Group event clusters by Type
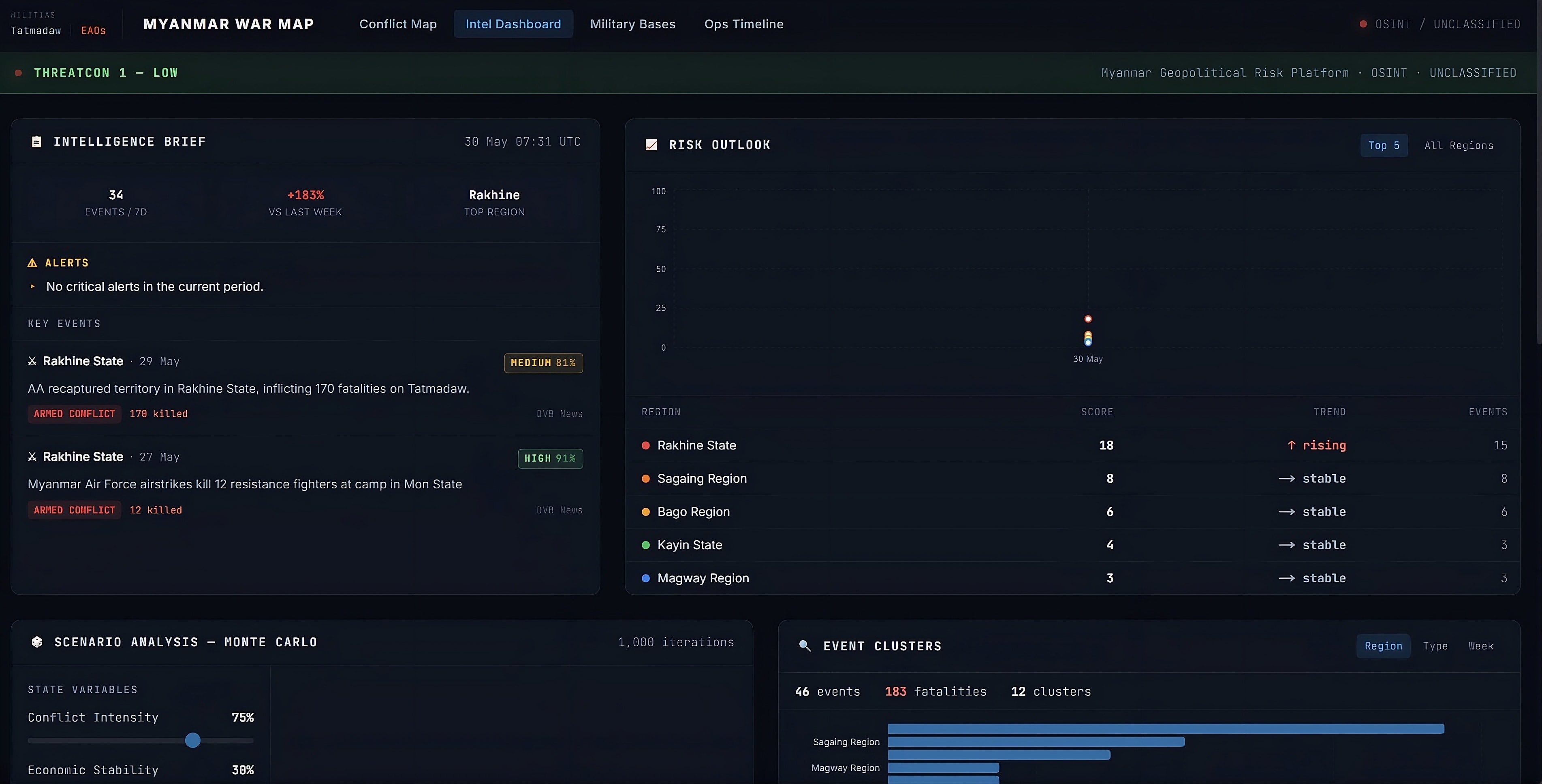Image resolution: width=1542 pixels, height=784 pixels. (1435, 646)
